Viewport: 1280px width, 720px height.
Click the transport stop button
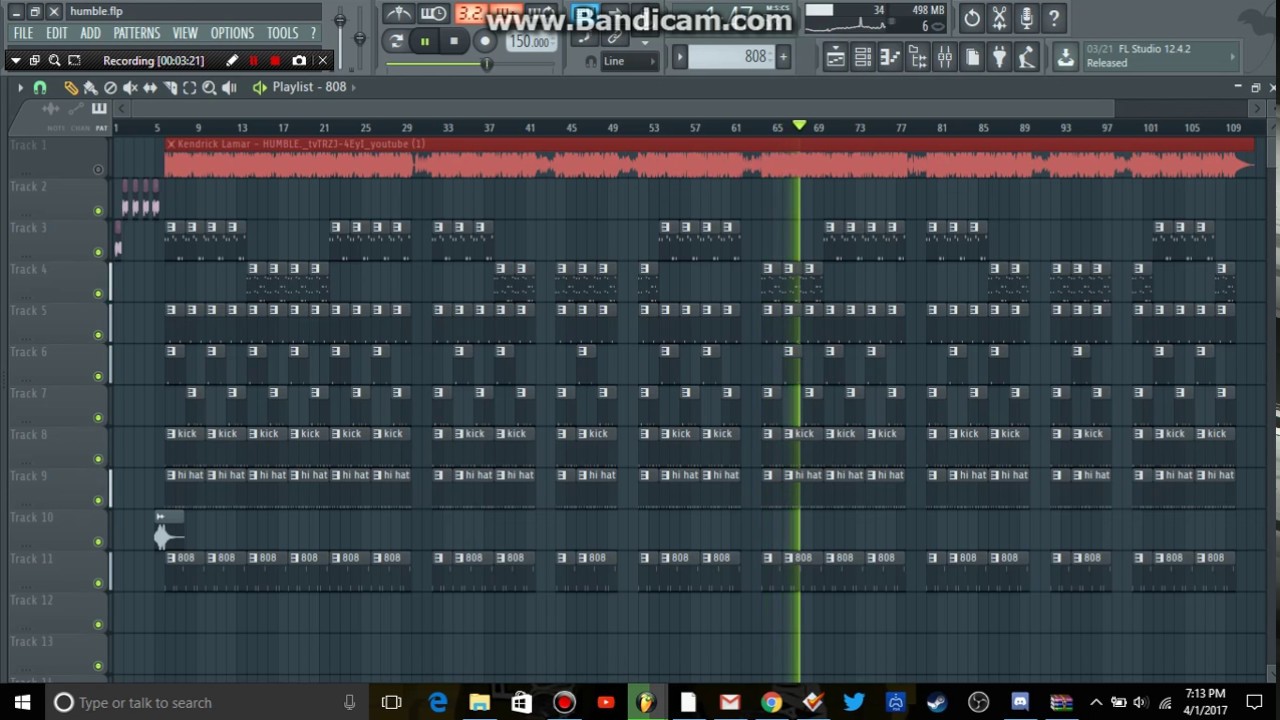click(x=453, y=41)
